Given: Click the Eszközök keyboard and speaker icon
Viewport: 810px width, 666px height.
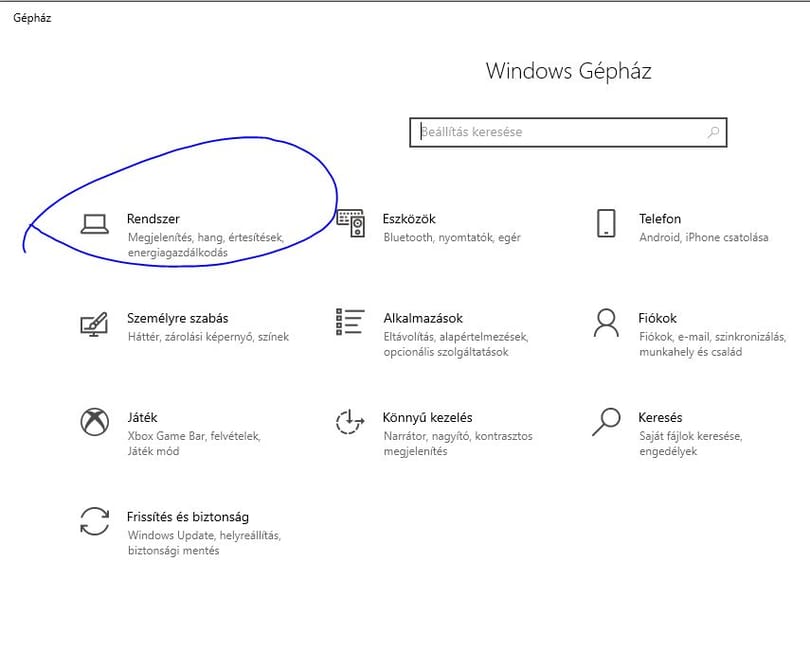Looking at the screenshot, I should click(x=351, y=223).
